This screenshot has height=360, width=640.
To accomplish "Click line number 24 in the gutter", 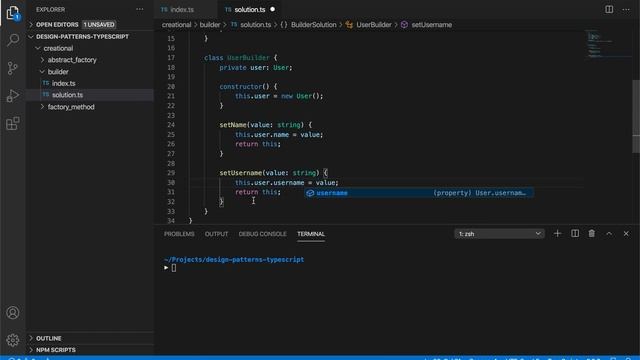I will [x=171, y=125].
